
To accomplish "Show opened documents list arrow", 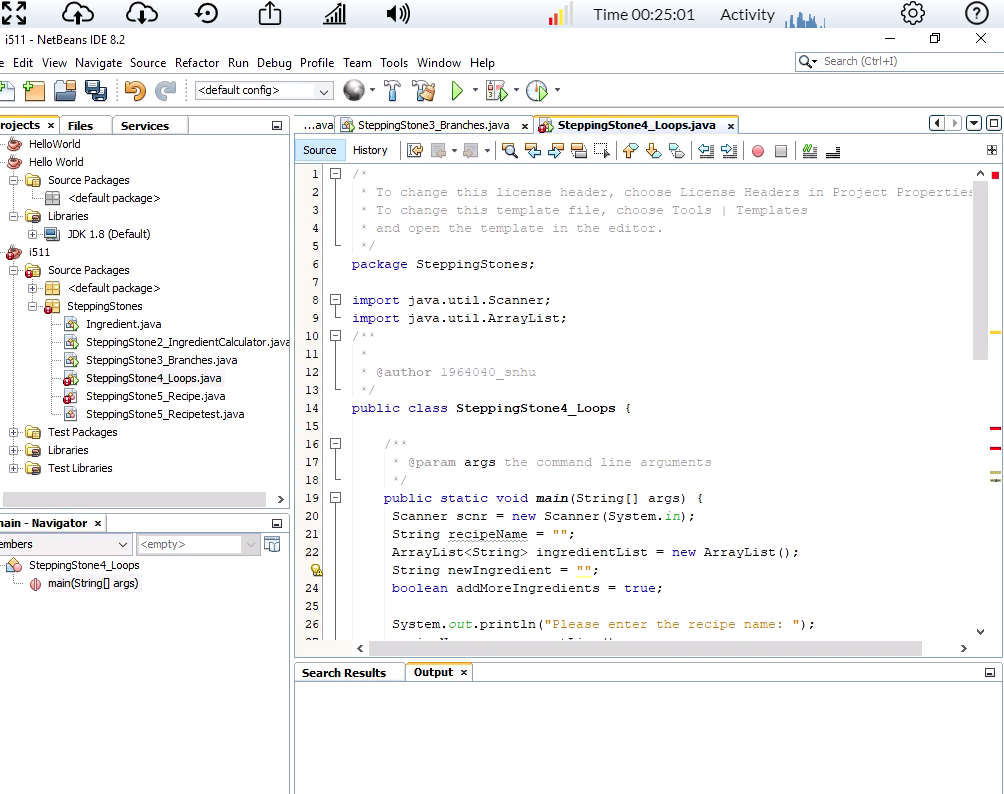I will 974,124.
